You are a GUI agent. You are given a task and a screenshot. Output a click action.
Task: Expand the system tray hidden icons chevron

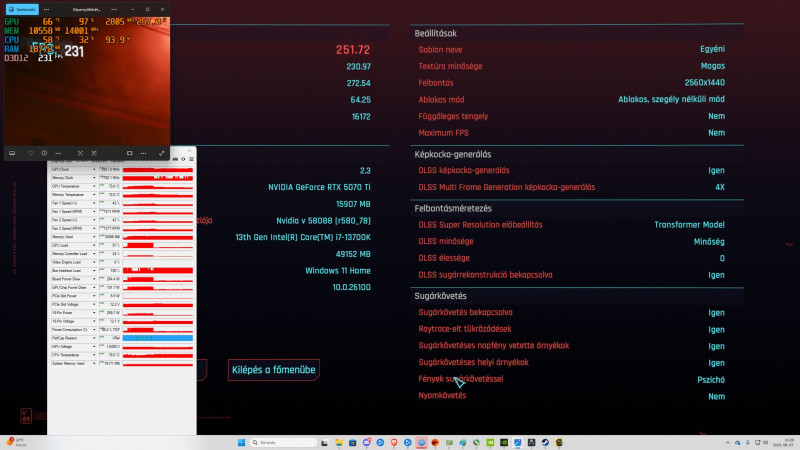[728, 442]
